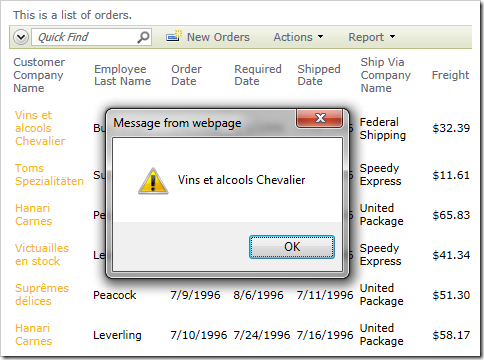This screenshot has height=360, width=484.
Task: Sort by the Ship Via Company Name header
Action: 386,75
